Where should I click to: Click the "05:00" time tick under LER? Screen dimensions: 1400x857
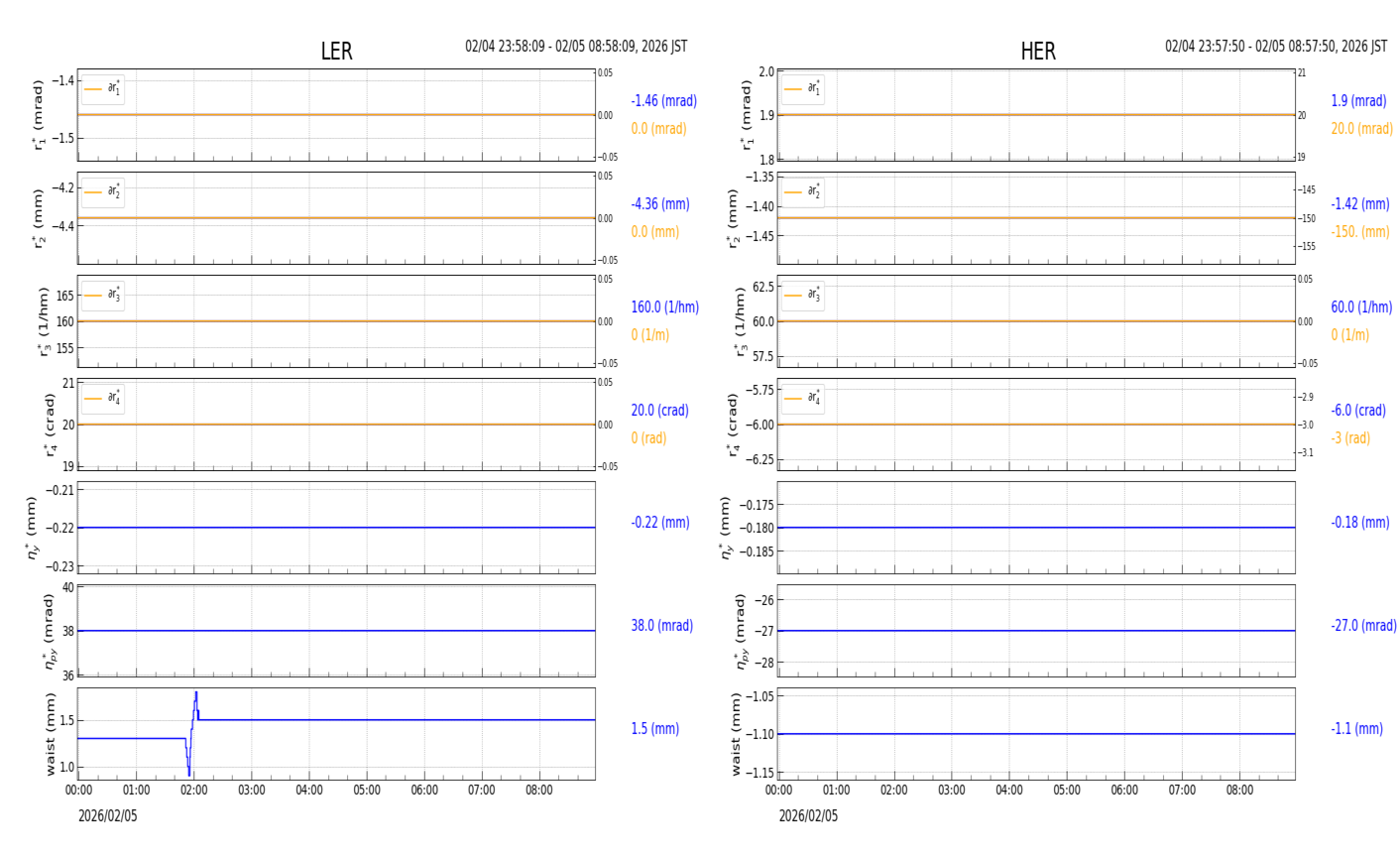coord(367,791)
